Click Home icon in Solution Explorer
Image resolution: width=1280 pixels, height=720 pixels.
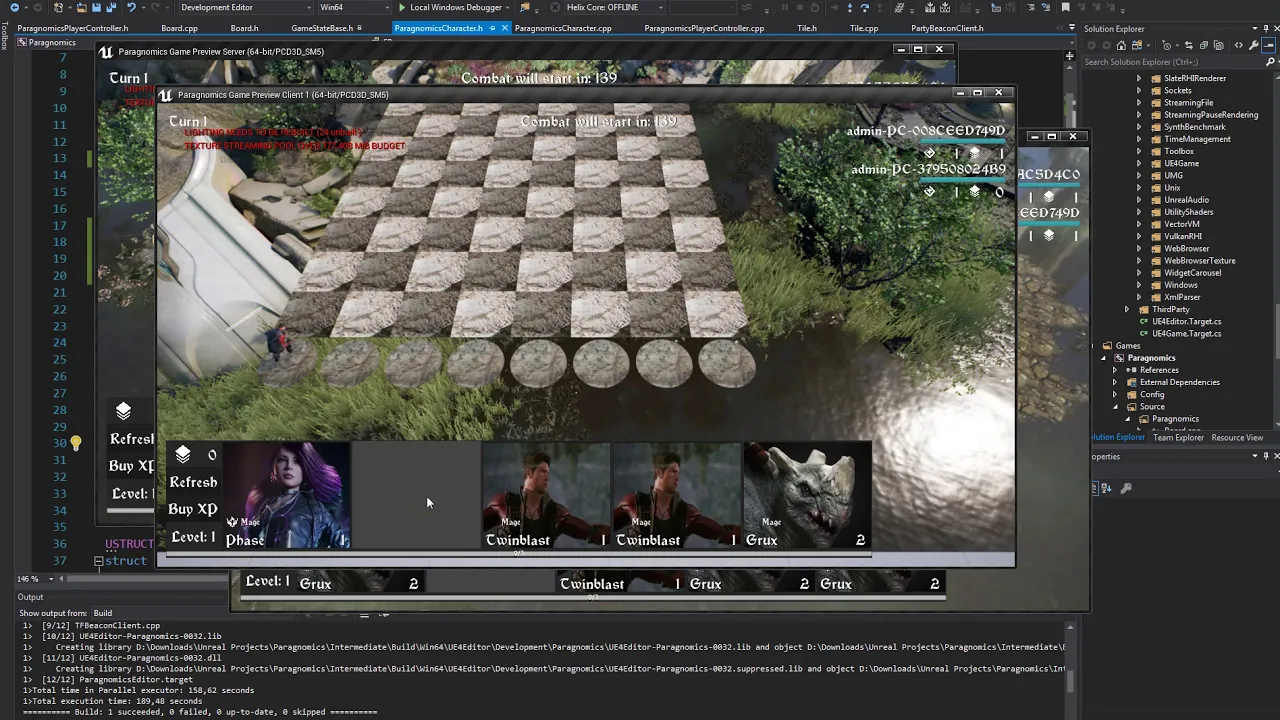(1121, 45)
